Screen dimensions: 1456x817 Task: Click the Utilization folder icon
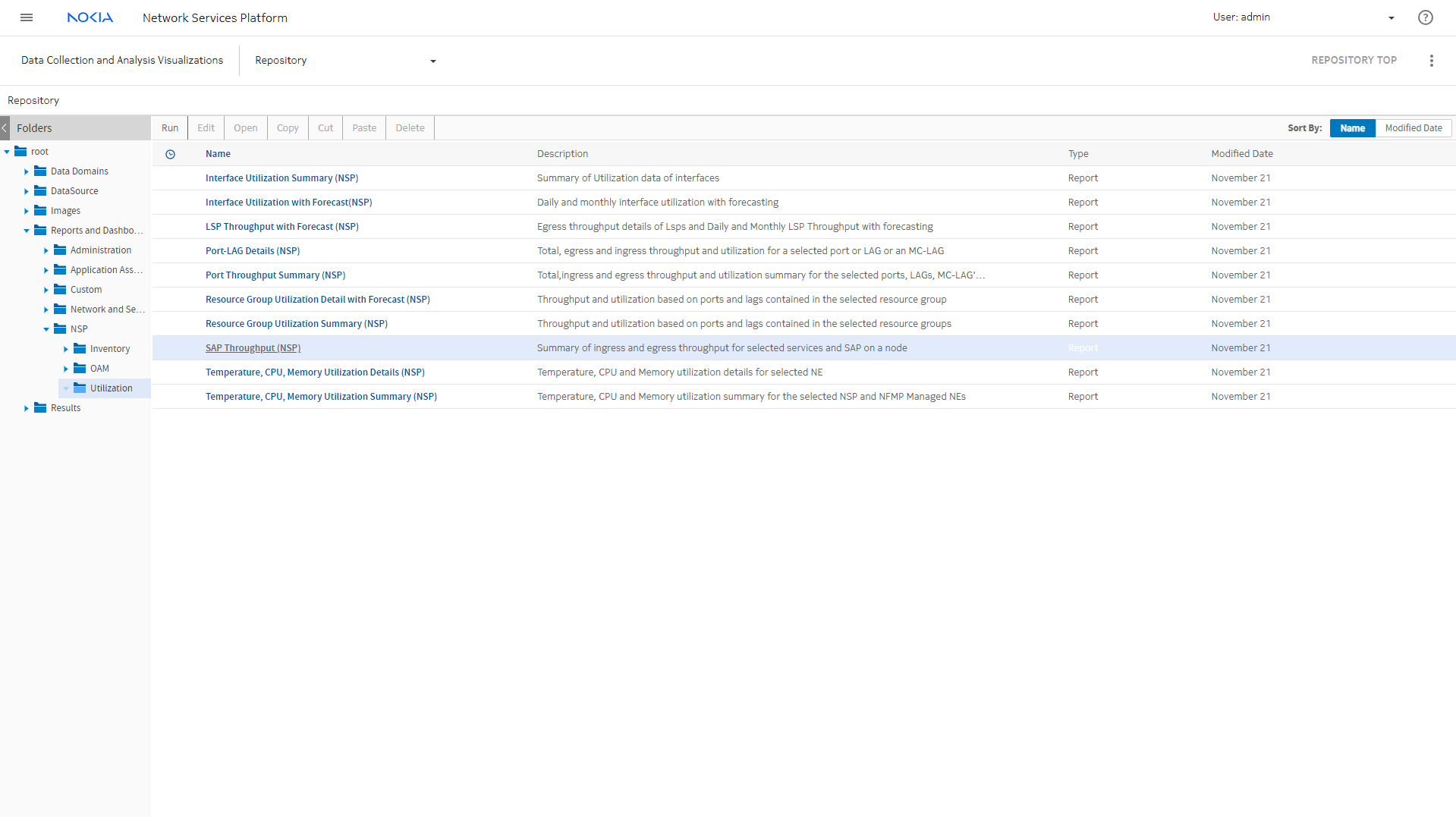pos(80,388)
